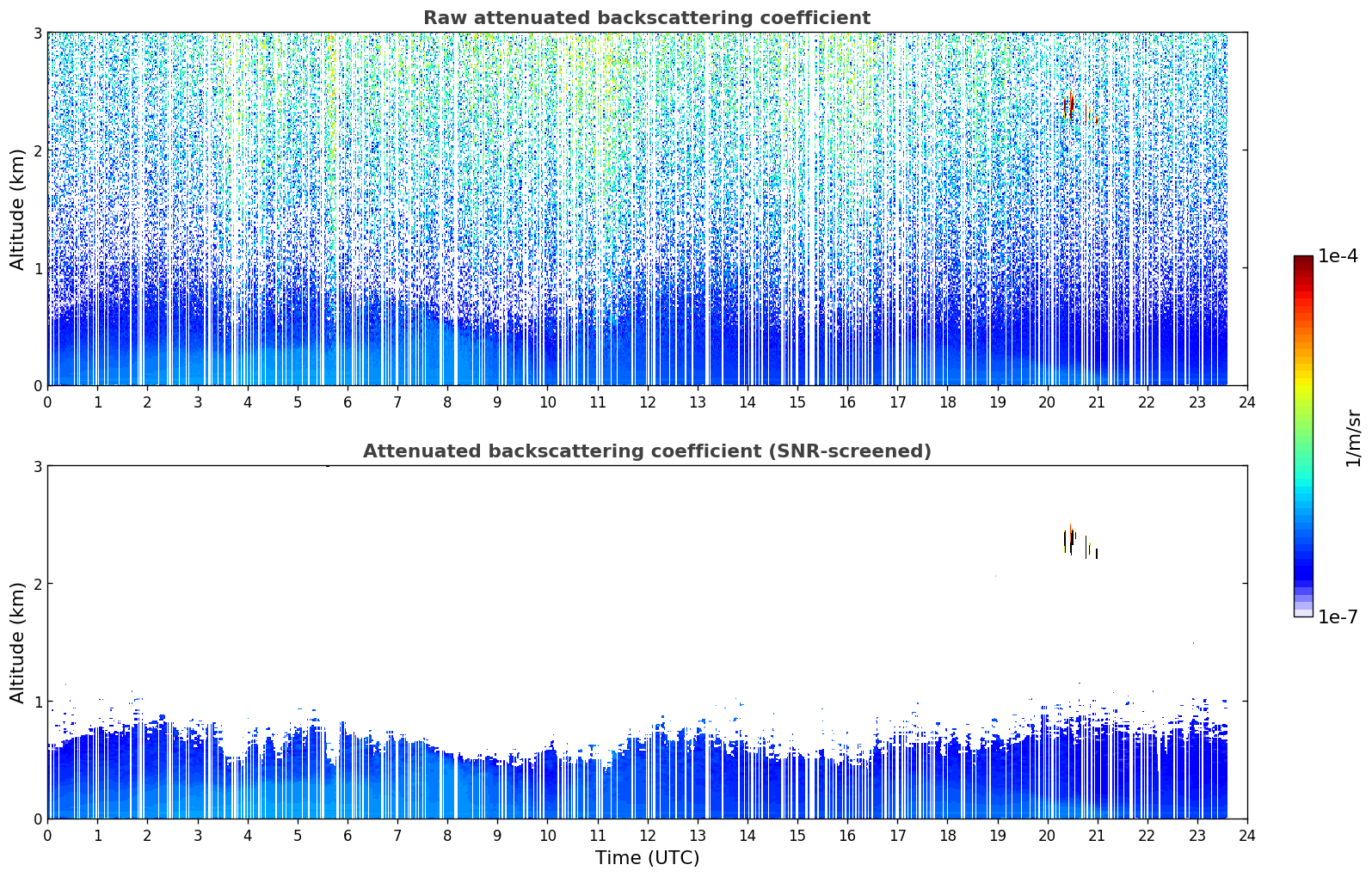This screenshot has width=1372, height=877.
Task: Click the bottom plot's 'Altitude (km)' label
Action: [x=18, y=642]
